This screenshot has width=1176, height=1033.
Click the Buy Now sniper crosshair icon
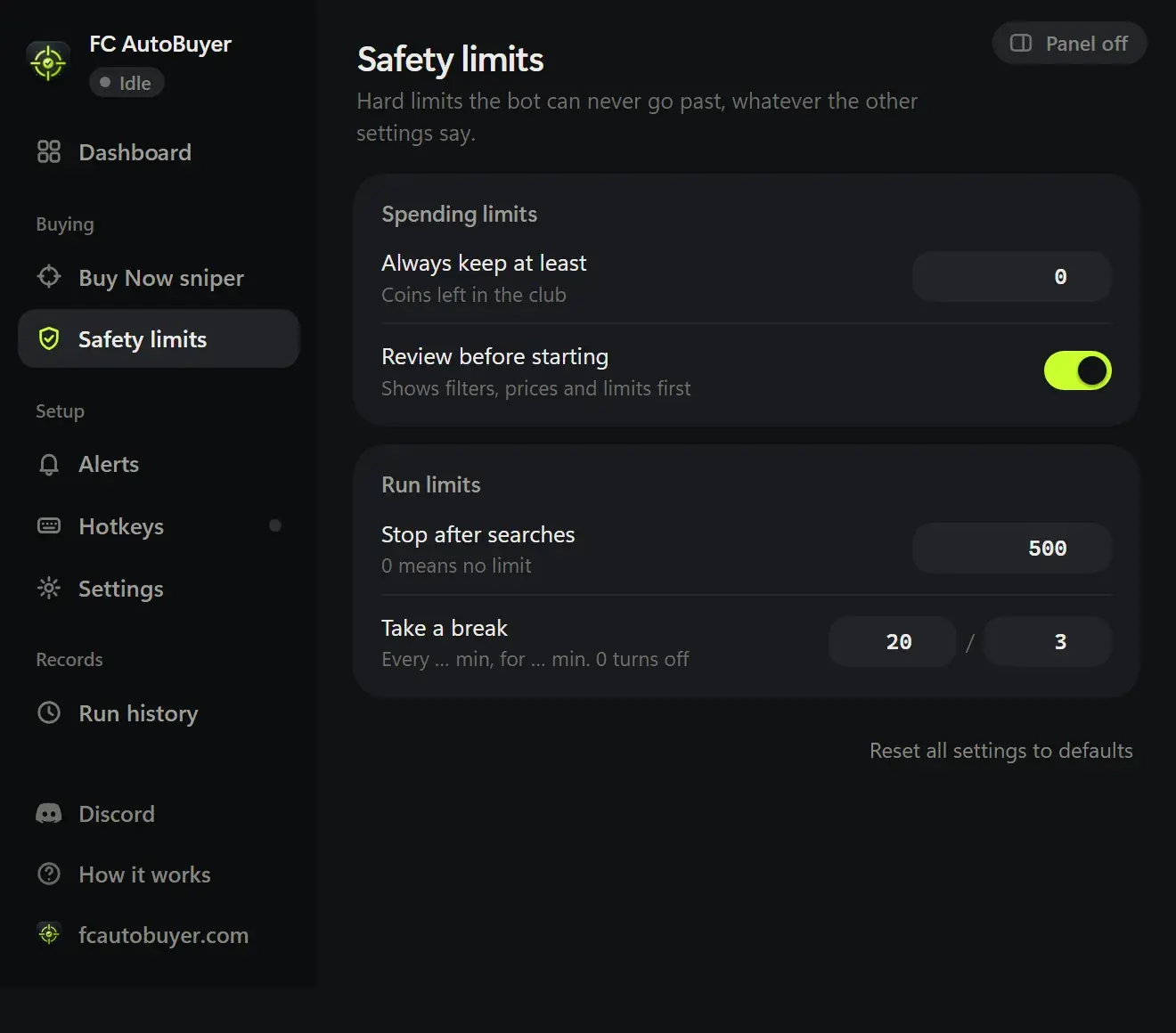point(49,277)
